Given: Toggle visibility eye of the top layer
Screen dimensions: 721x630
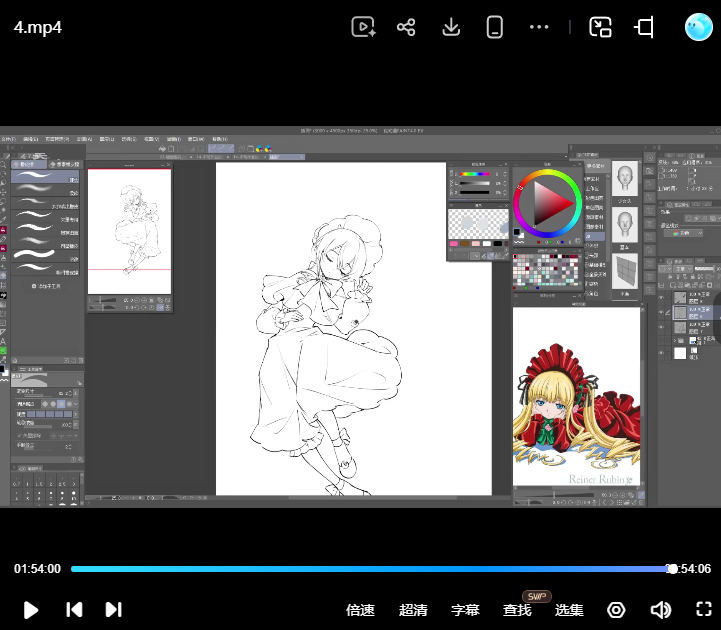Looking at the screenshot, I should pos(662,298).
